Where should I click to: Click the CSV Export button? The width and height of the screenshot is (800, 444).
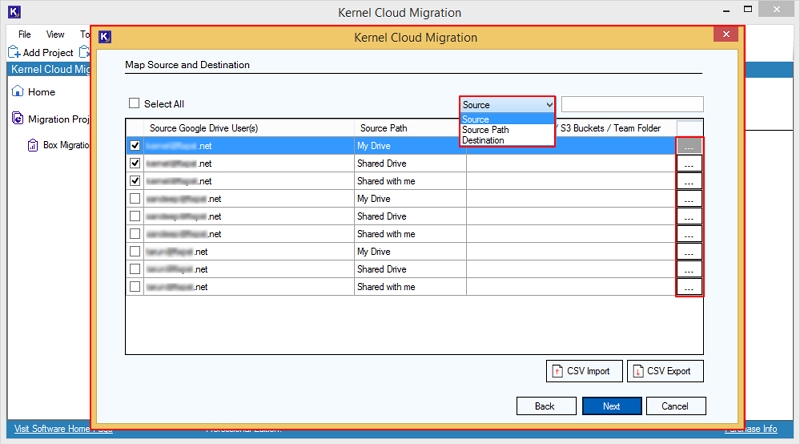665,371
